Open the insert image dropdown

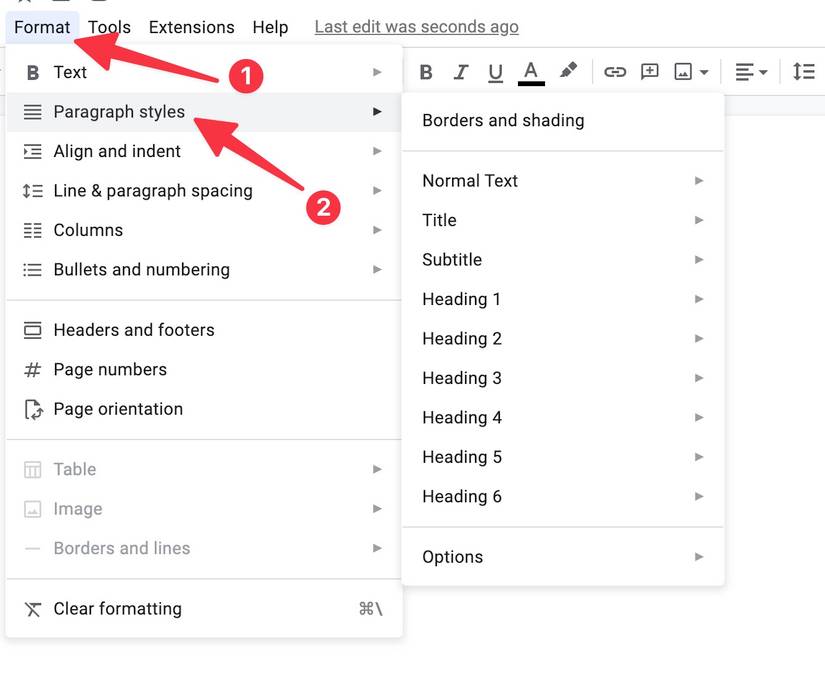tap(691, 72)
